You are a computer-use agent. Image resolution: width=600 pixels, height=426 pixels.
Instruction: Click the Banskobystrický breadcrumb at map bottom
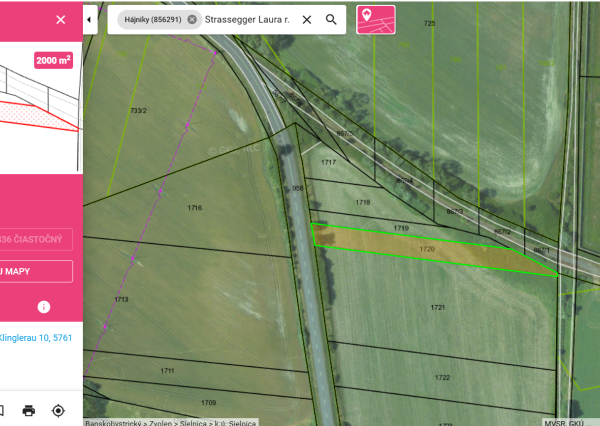click(114, 422)
